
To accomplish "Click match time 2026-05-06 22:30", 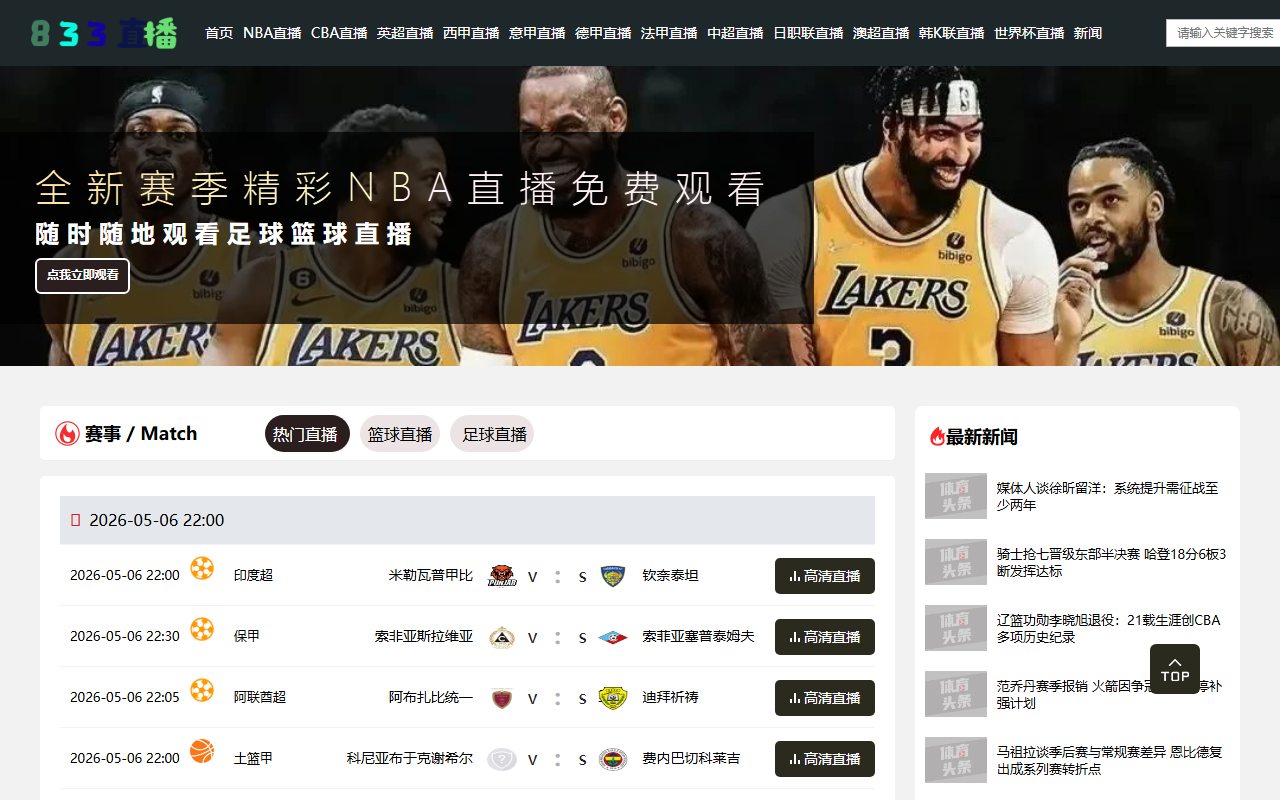I will point(125,637).
